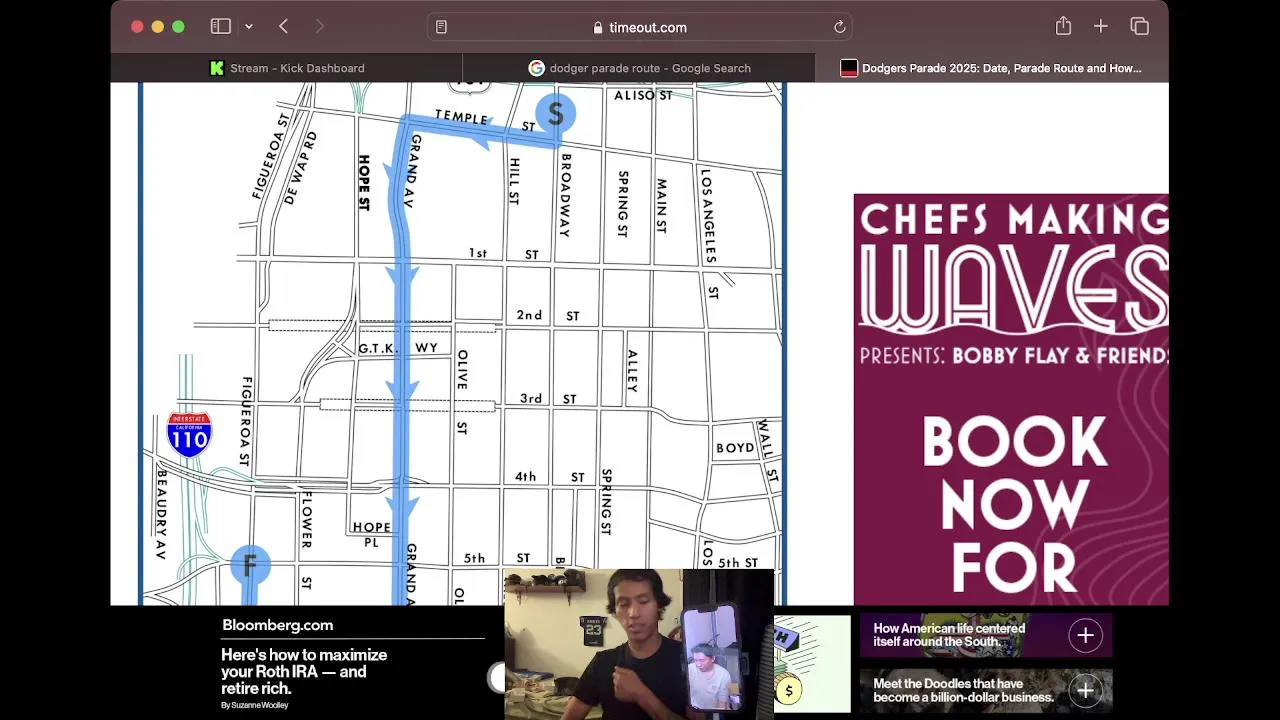1280x720 pixels.
Task: Select the timeout.com address field
Action: 640,27
